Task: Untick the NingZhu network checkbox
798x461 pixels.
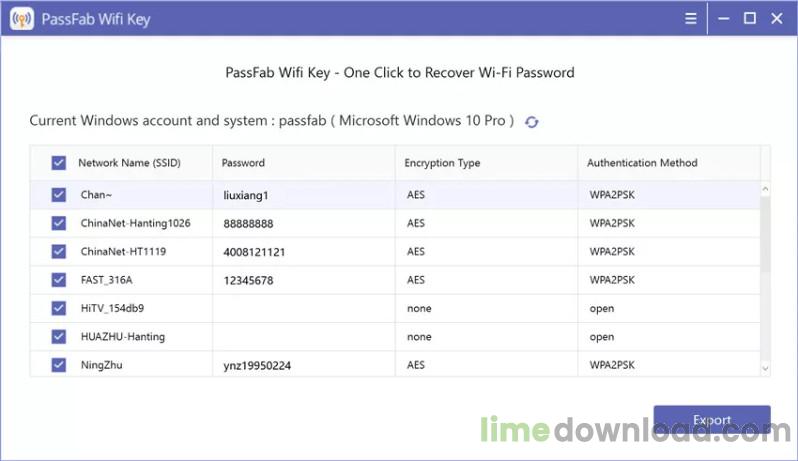Action: coord(58,365)
